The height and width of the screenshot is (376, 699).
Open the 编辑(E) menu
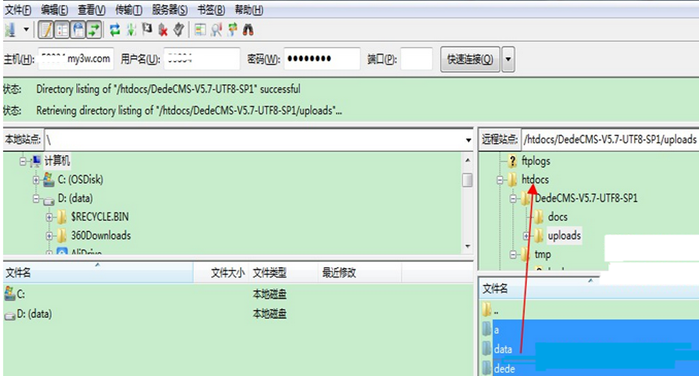[x=54, y=9]
